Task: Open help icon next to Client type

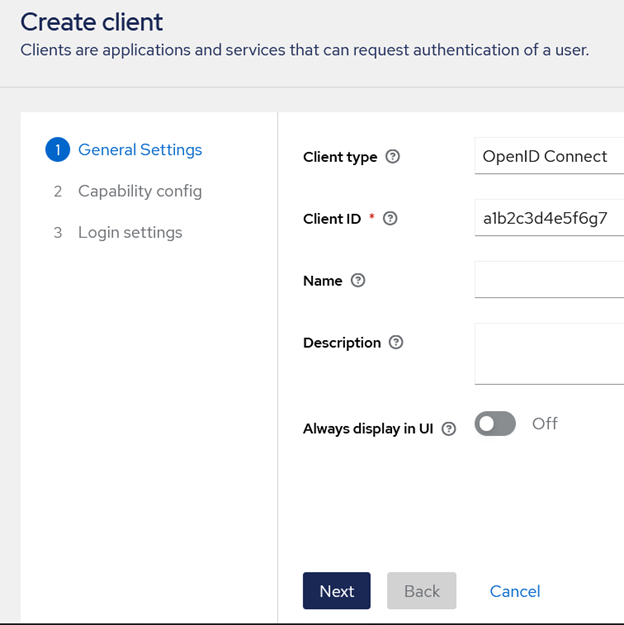Action: click(392, 157)
